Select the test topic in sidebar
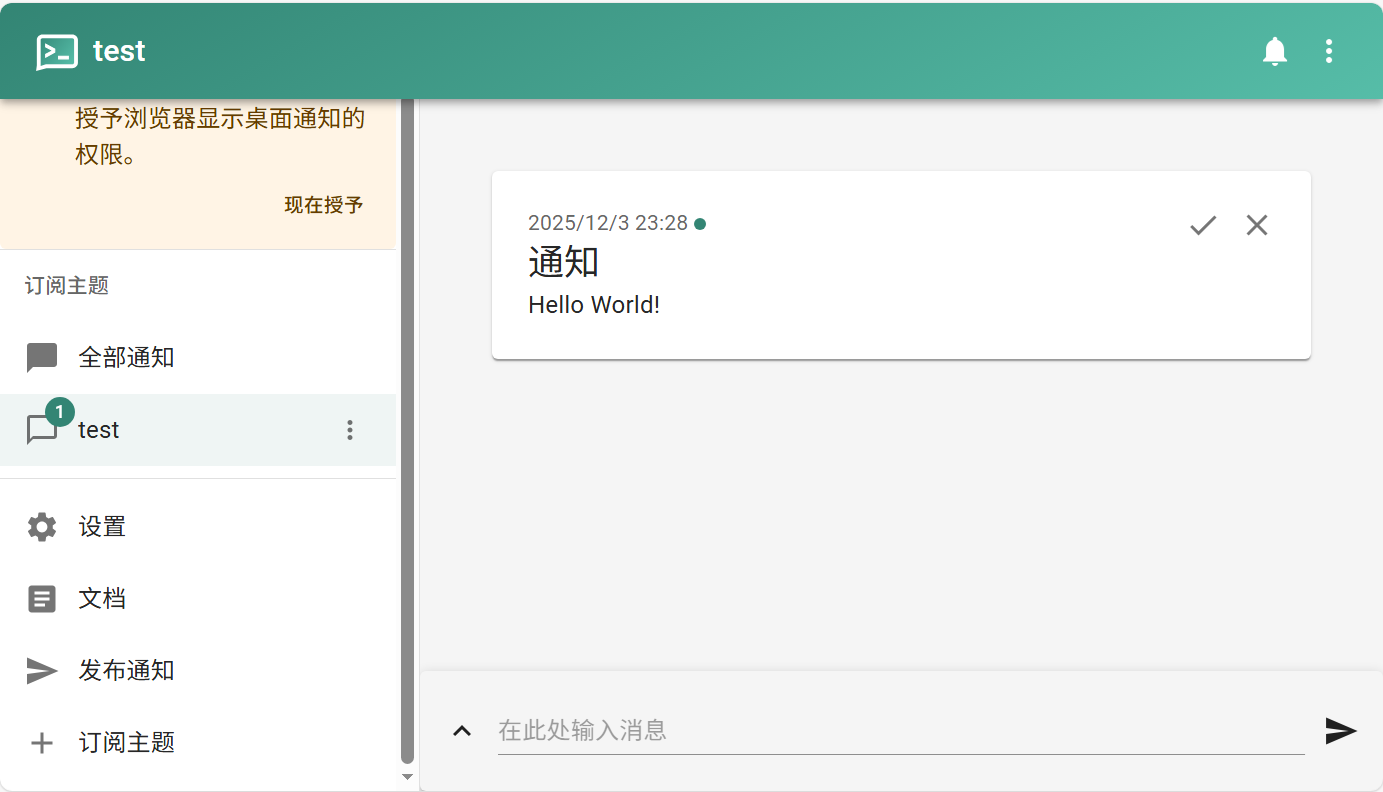The height and width of the screenshot is (792, 1383). [99, 430]
